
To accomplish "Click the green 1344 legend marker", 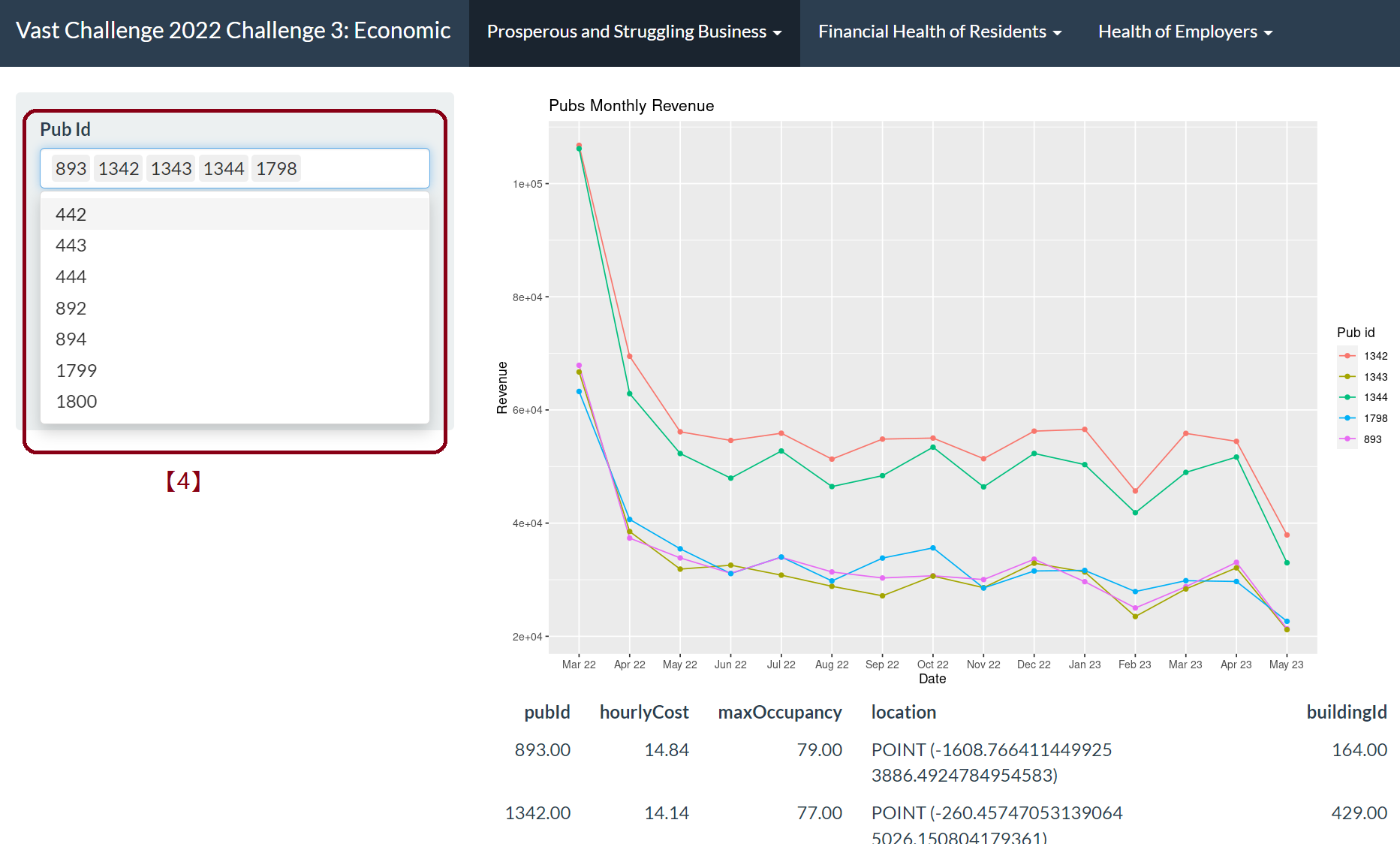I will pyautogui.click(x=1347, y=397).
